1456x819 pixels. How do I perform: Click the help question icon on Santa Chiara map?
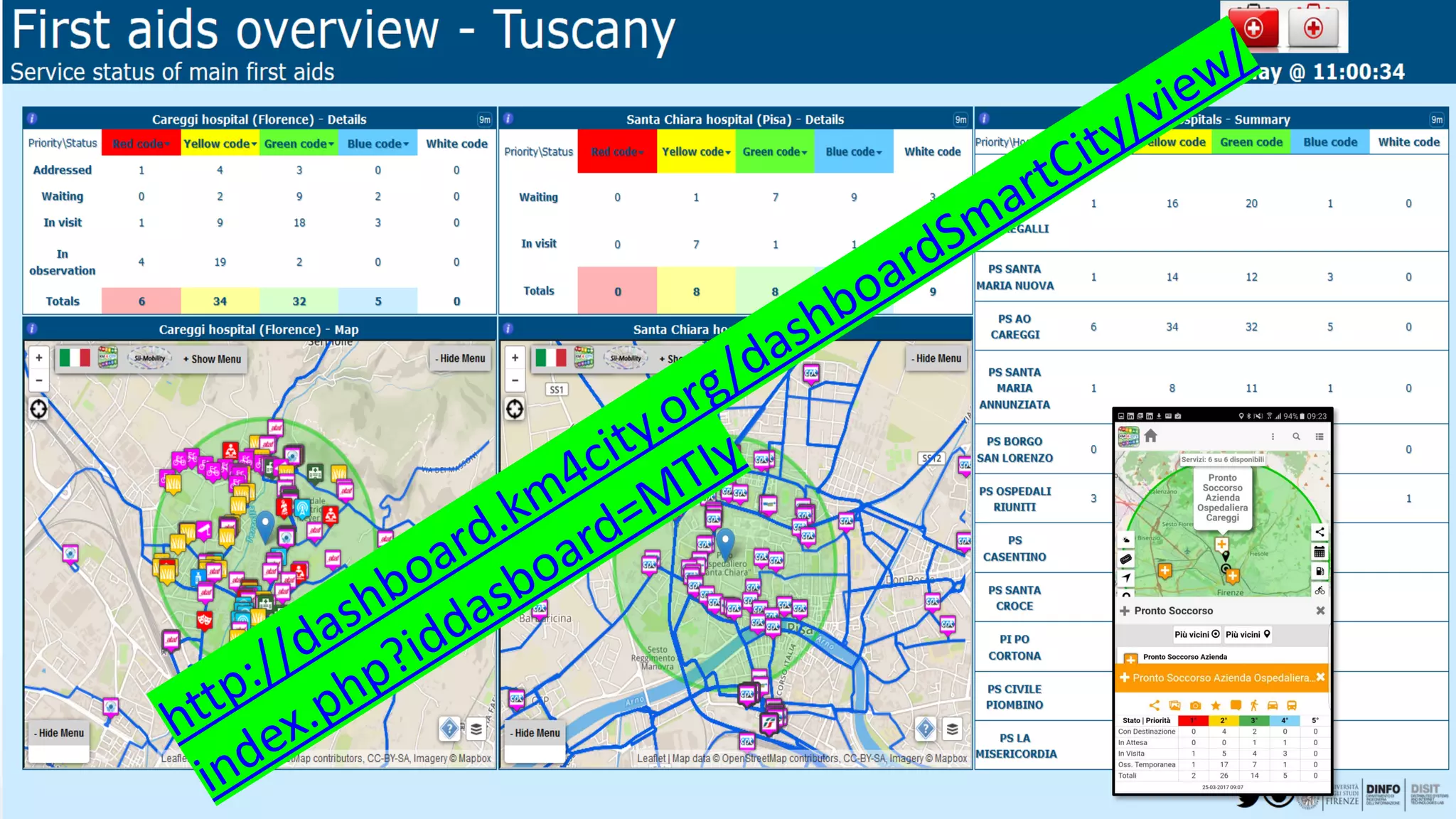point(925,729)
